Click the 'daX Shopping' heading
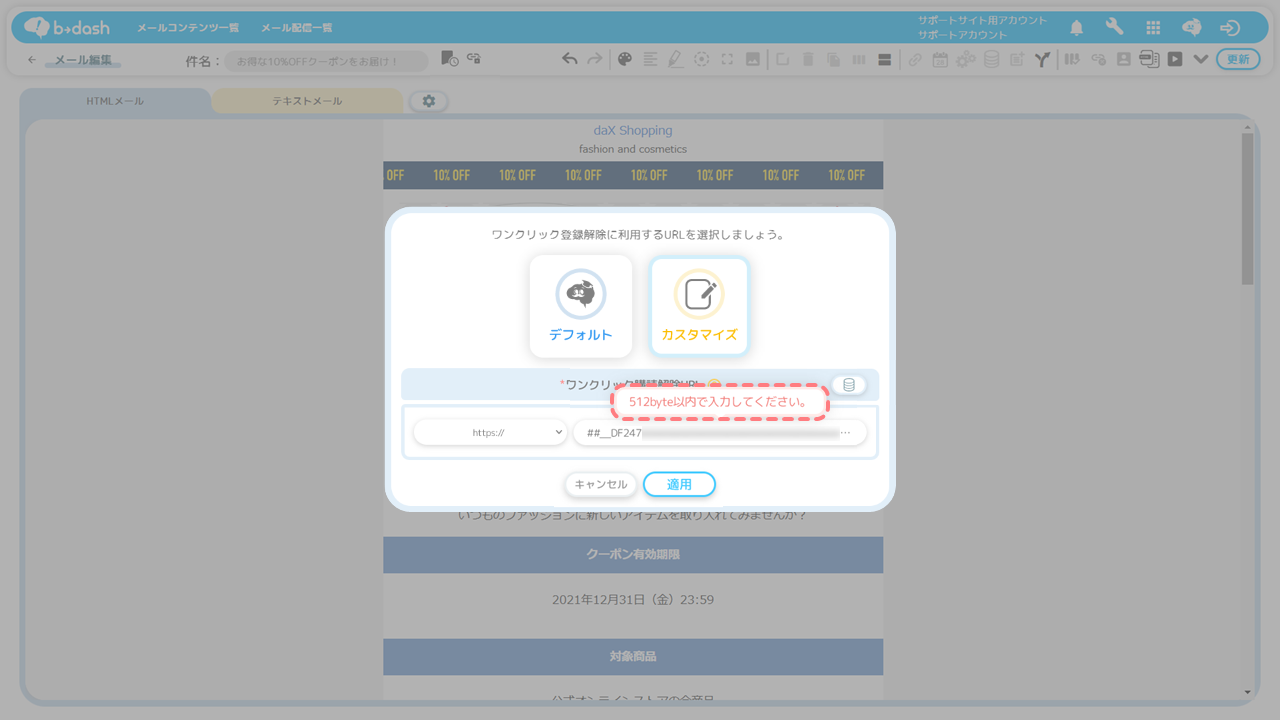The image size is (1280, 720). (633, 130)
